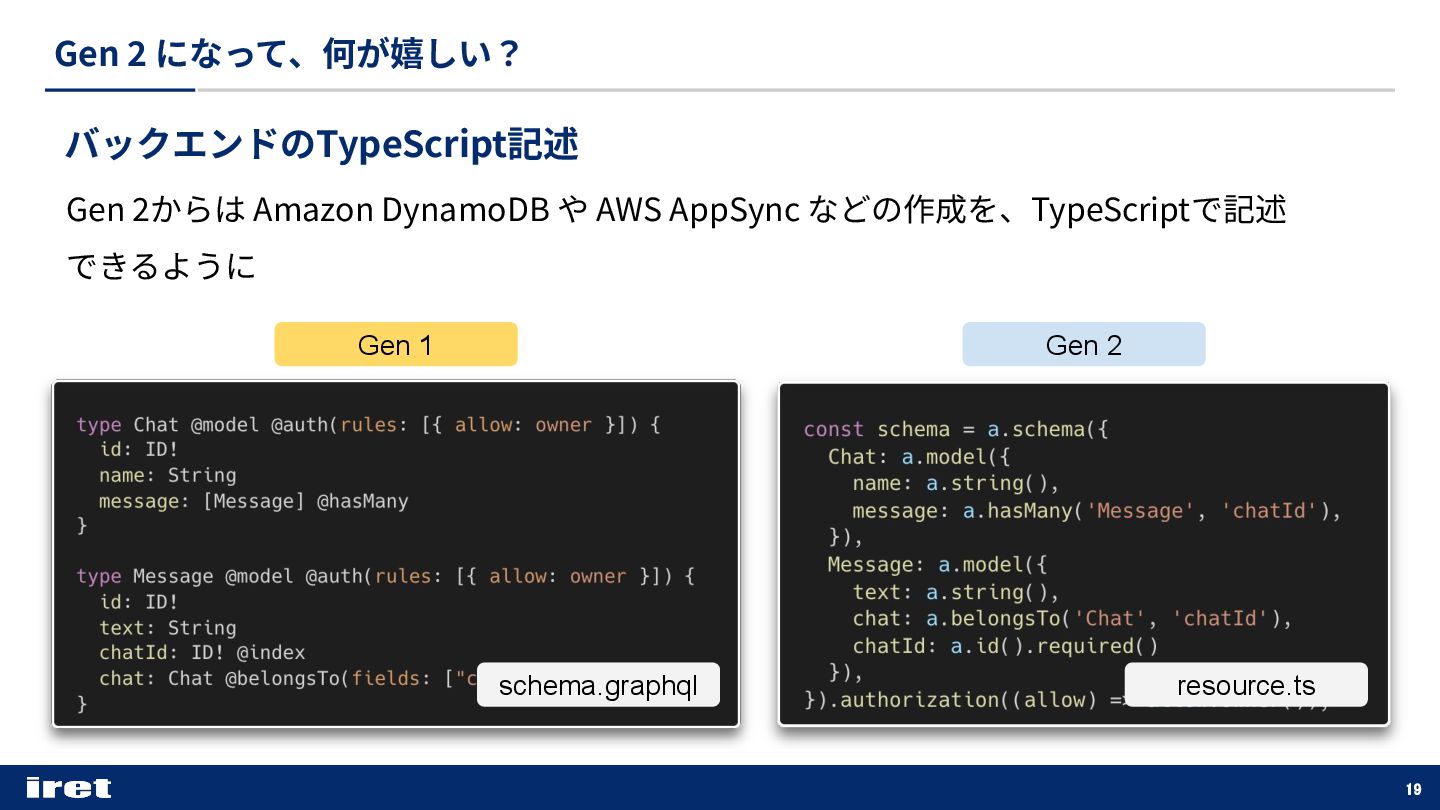The width and height of the screenshot is (1440, 810).
Task: Click 'name: String' line in Gen 1 code
Action: click(x=168, y=475)
